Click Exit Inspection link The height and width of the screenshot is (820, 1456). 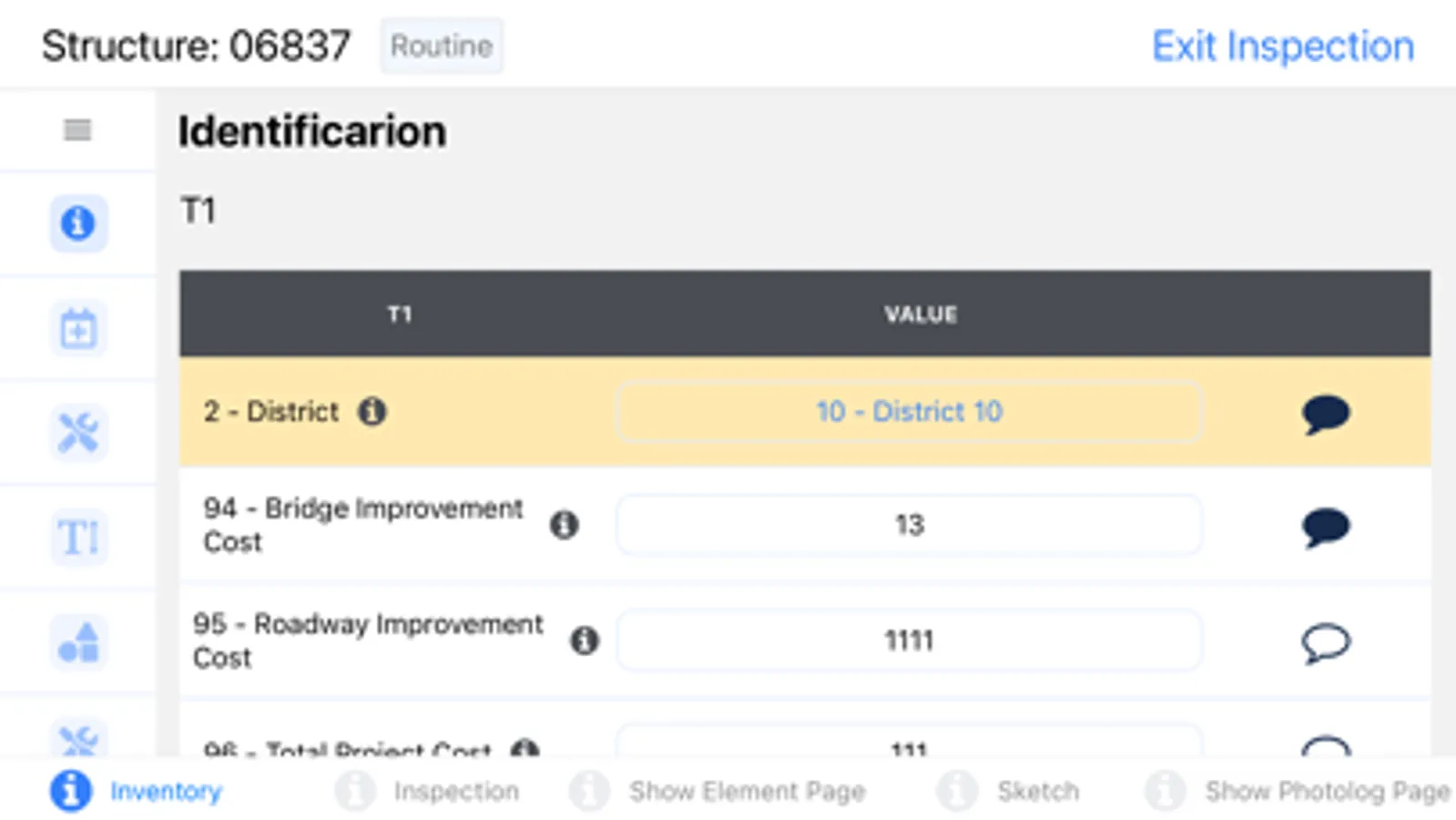coord(1283,46)
